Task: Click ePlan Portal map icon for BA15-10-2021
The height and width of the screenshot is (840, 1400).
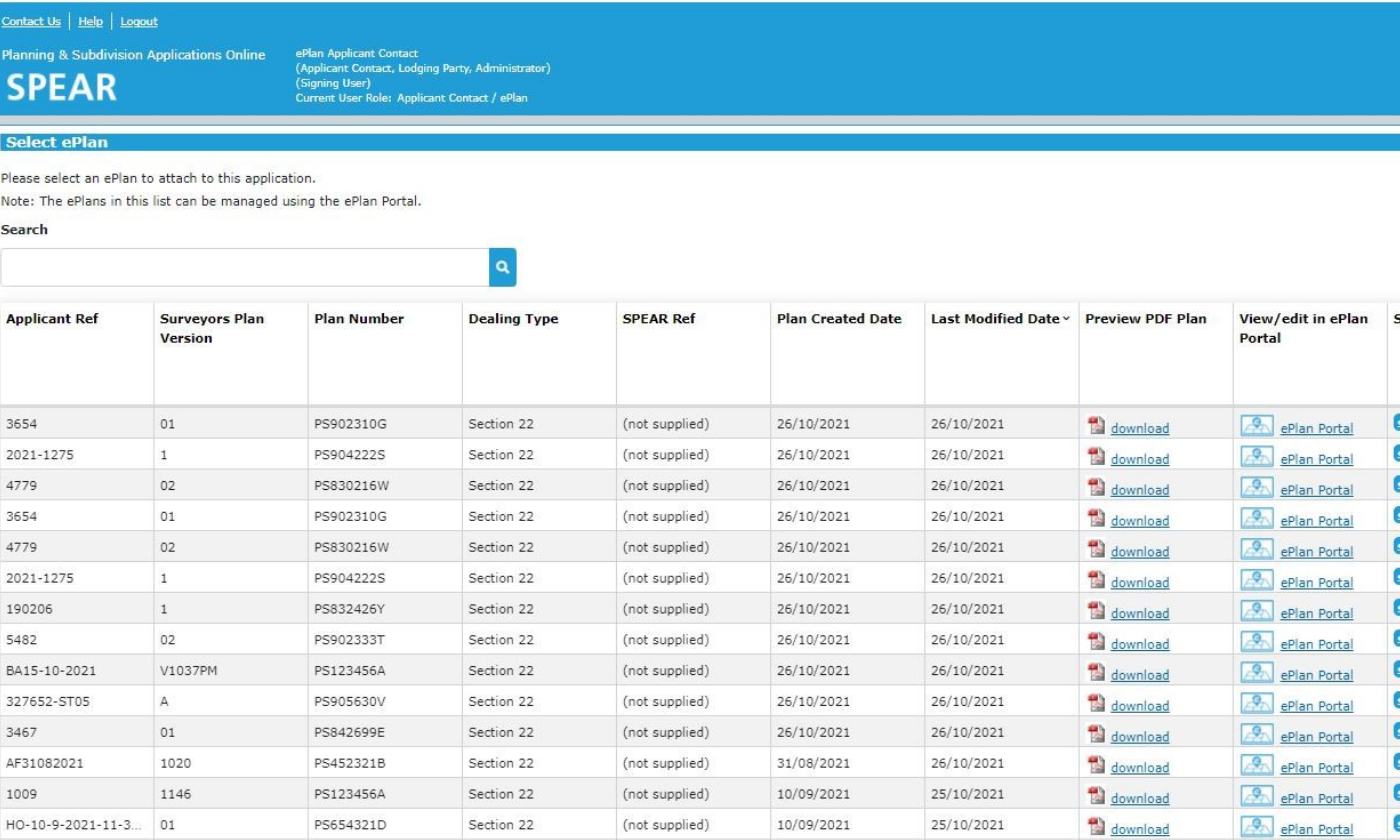Action: [x=1257, y=673]
